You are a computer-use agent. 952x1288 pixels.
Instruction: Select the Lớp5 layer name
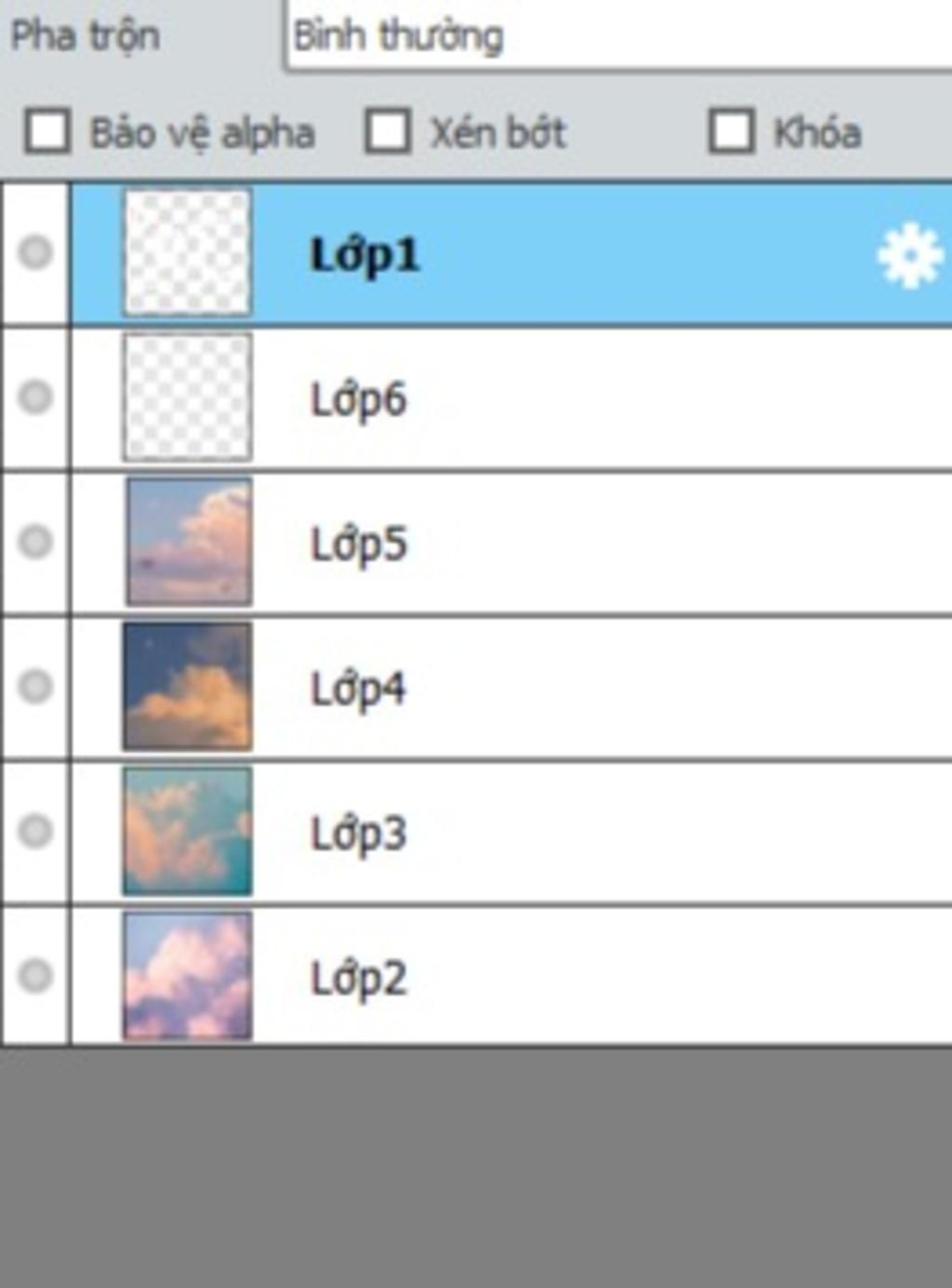pyautogui.click(x=359, y=545)
